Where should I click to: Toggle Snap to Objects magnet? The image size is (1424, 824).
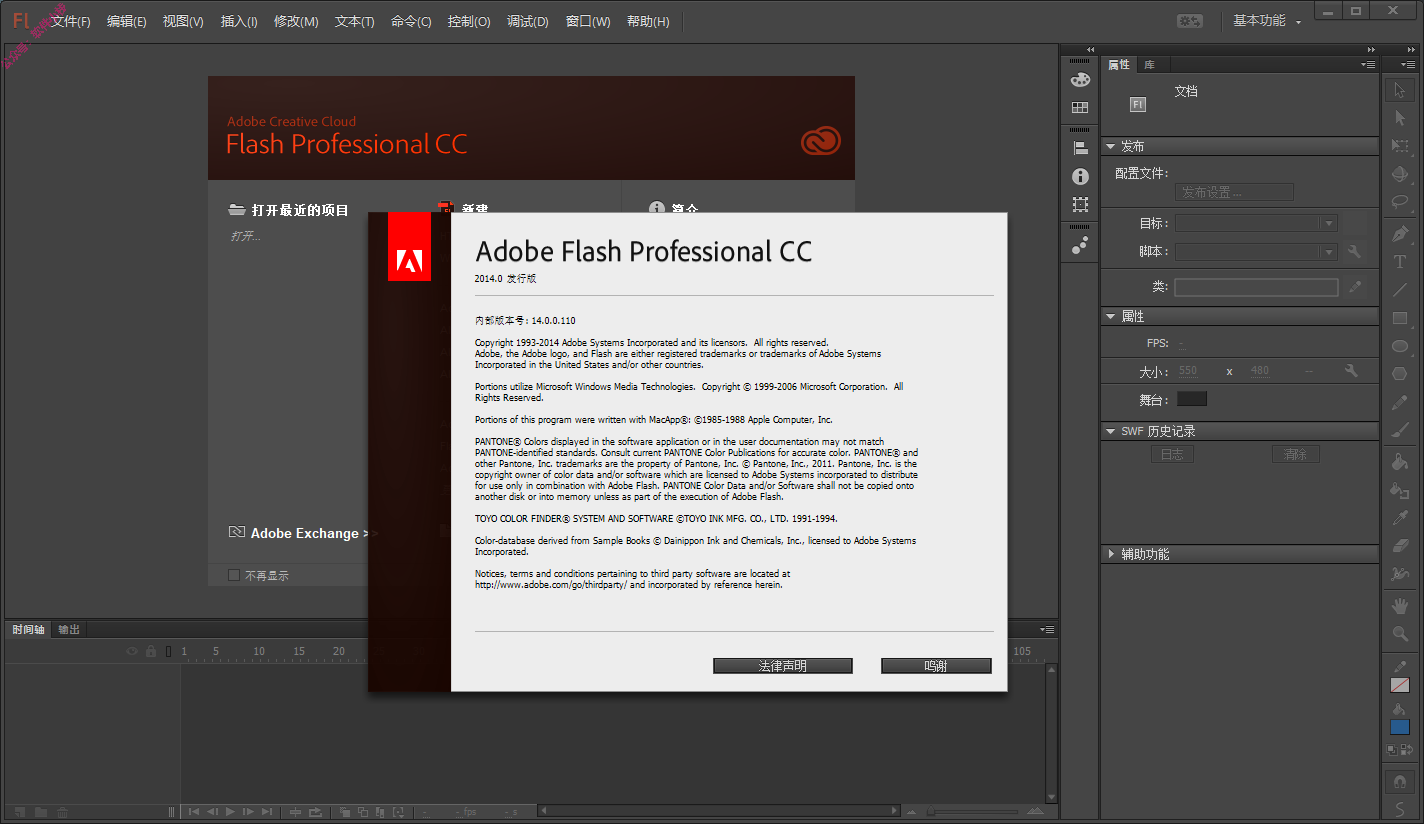[x=1400, y=781]
